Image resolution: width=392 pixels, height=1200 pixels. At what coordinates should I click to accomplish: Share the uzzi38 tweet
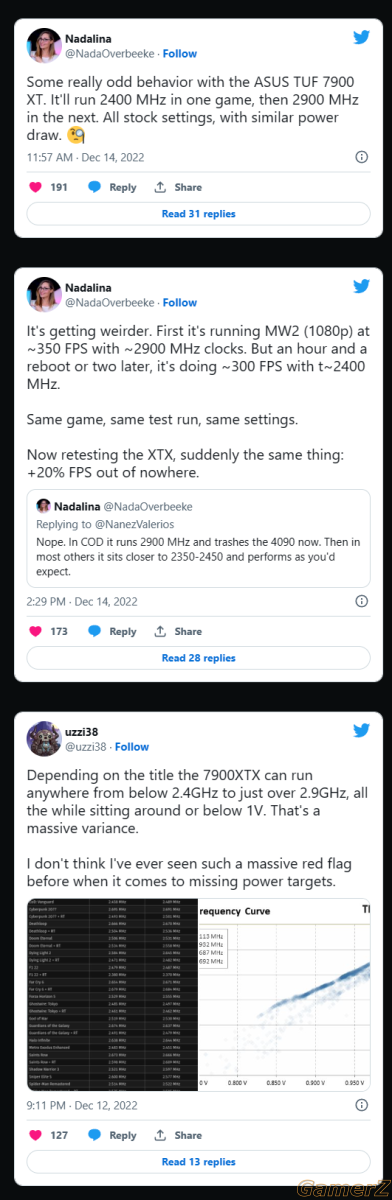(178, 1135)
